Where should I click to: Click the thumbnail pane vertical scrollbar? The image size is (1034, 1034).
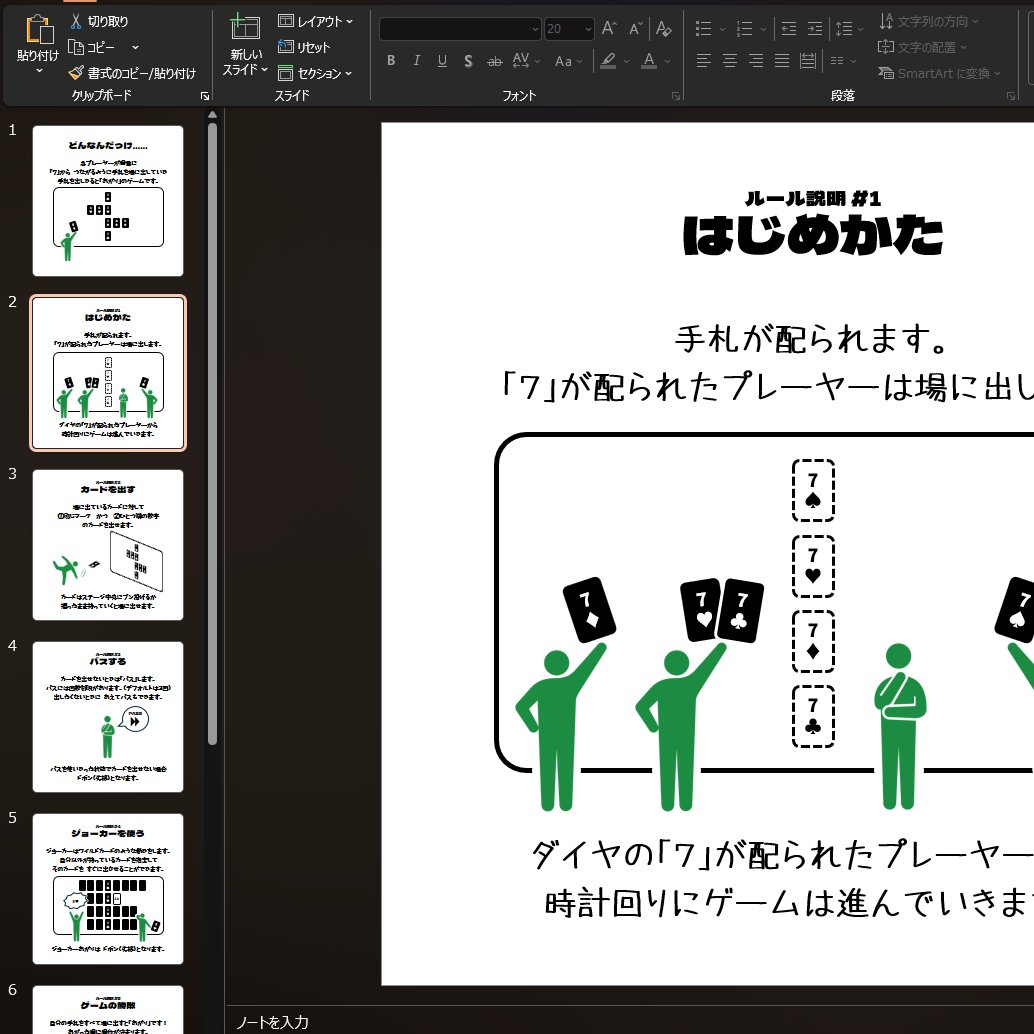tap(212, 433)
